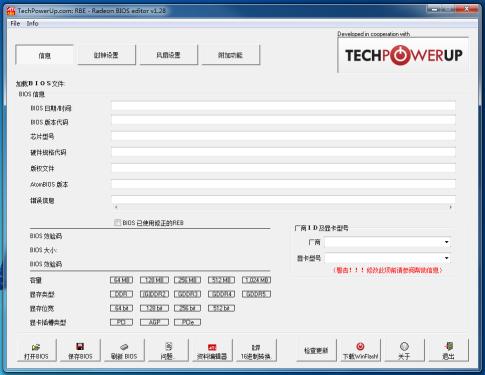Click the GDDR3 memory type indicator
485x375 pixels.
[187, 294]
